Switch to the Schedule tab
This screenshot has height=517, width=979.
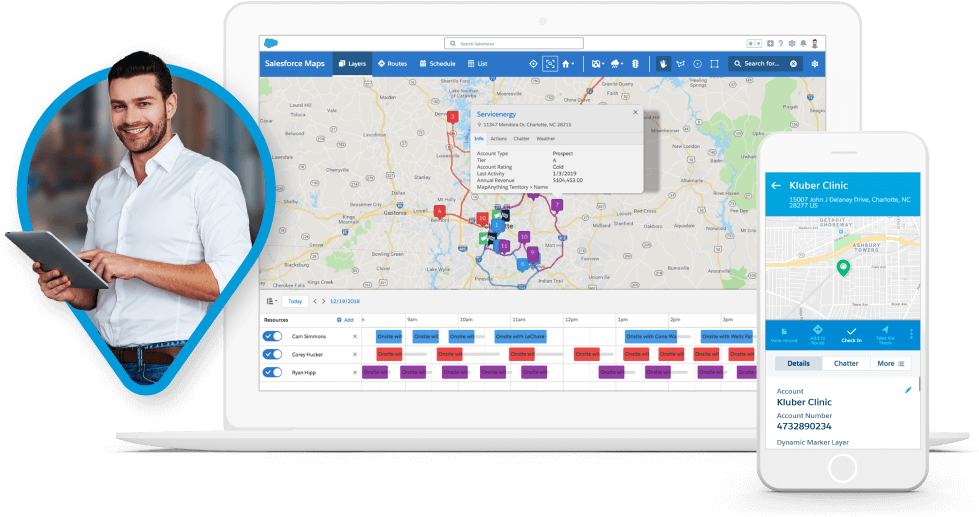pyautogui.click(x=437, y=64)
